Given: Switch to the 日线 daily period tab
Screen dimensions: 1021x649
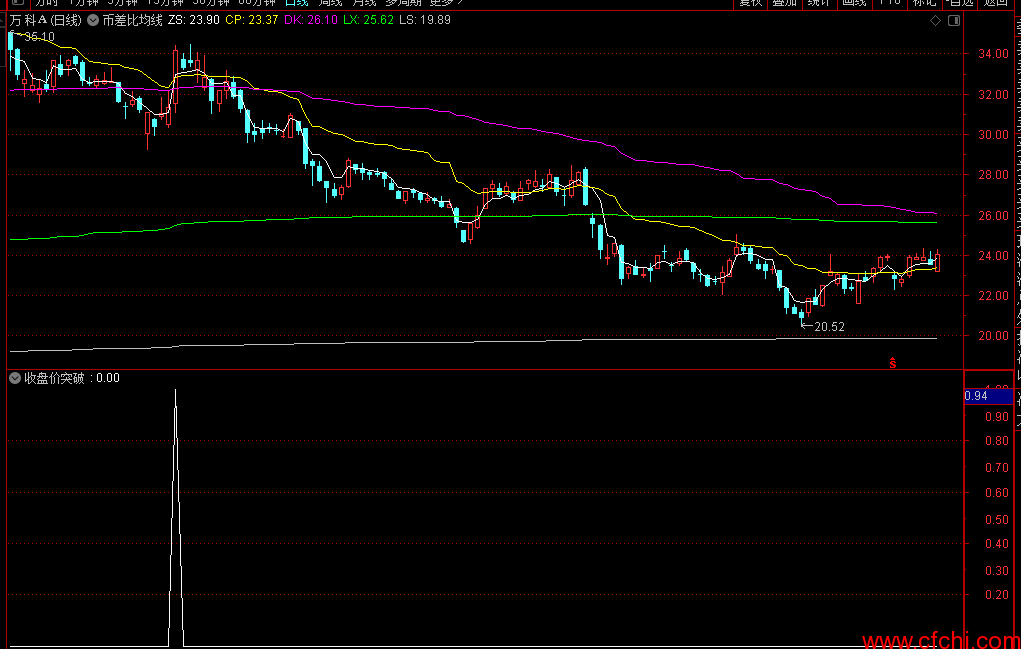Looking at the screenshot, I should [297, 3].
